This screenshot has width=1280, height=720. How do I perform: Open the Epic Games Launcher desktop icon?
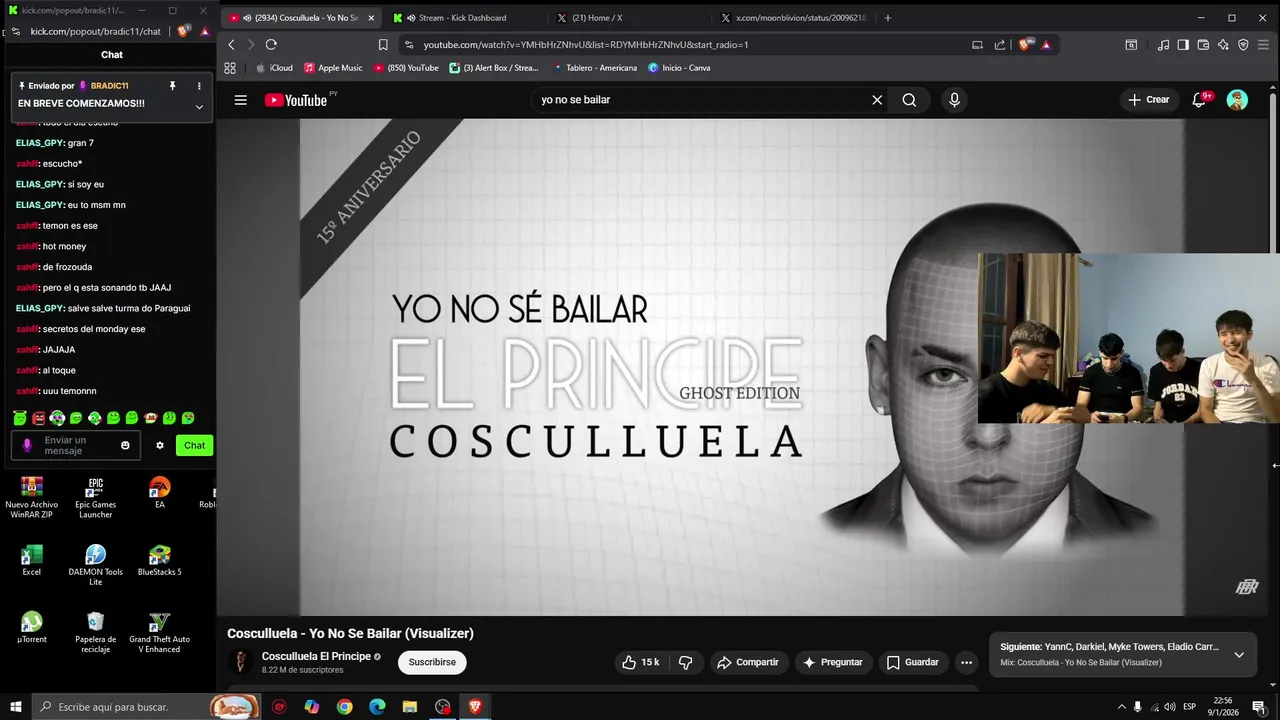(95, 497)
